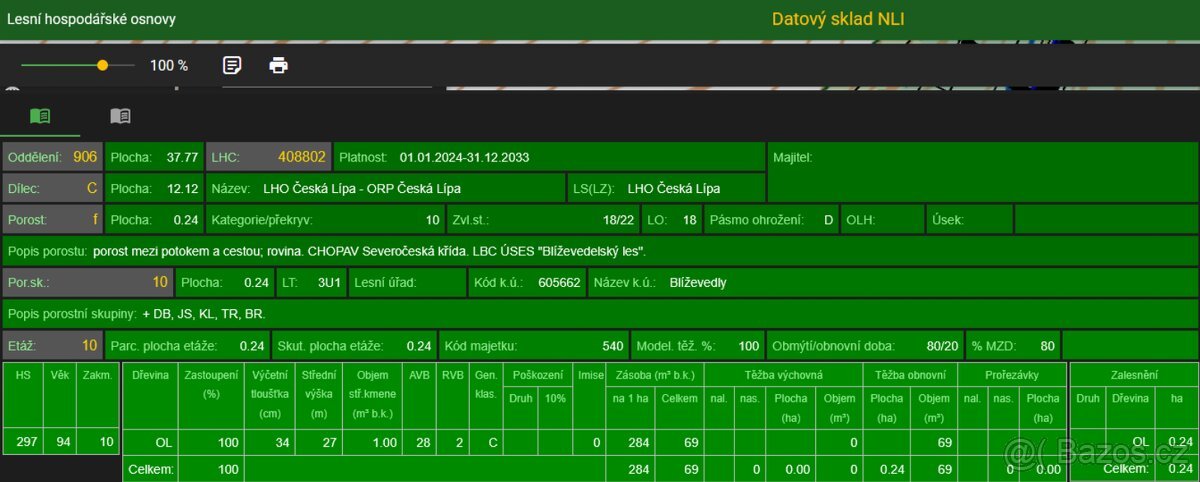The width and height of the screenshot is (1200, 482).
Task: Click the Popis porostu description text
Action: click(369, 251)
